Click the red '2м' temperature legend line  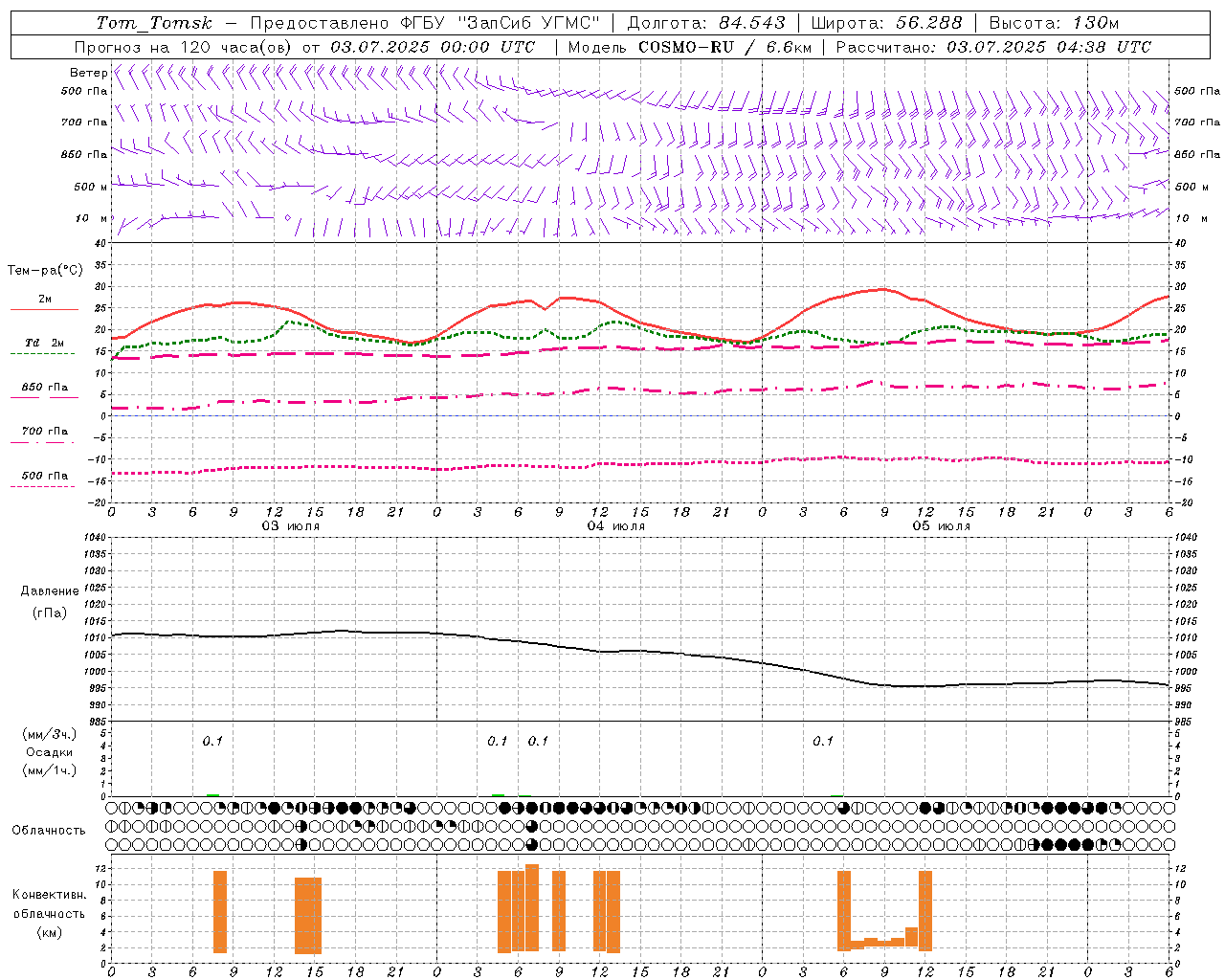point(44,310)
